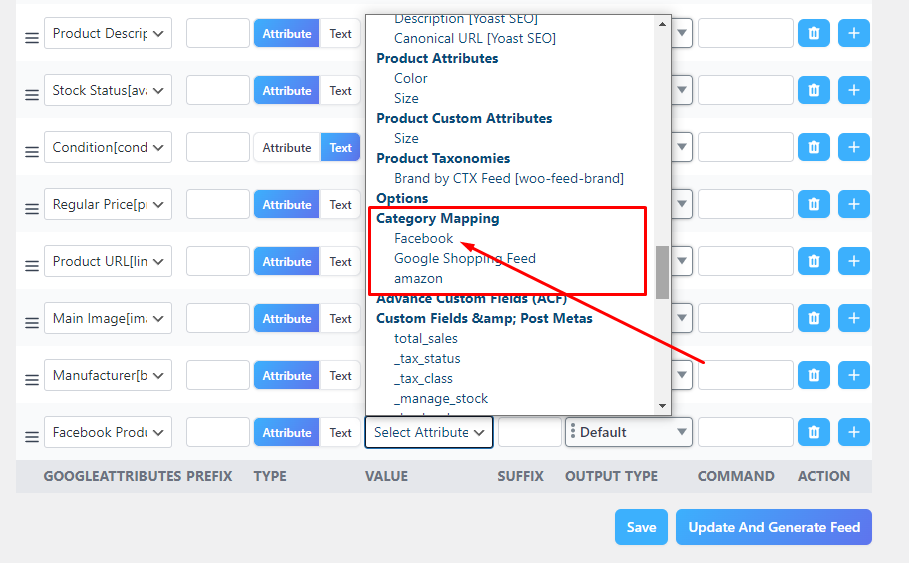Delete the Manufacturer row
Screen dimensions: 909x563
coord(813,375)
